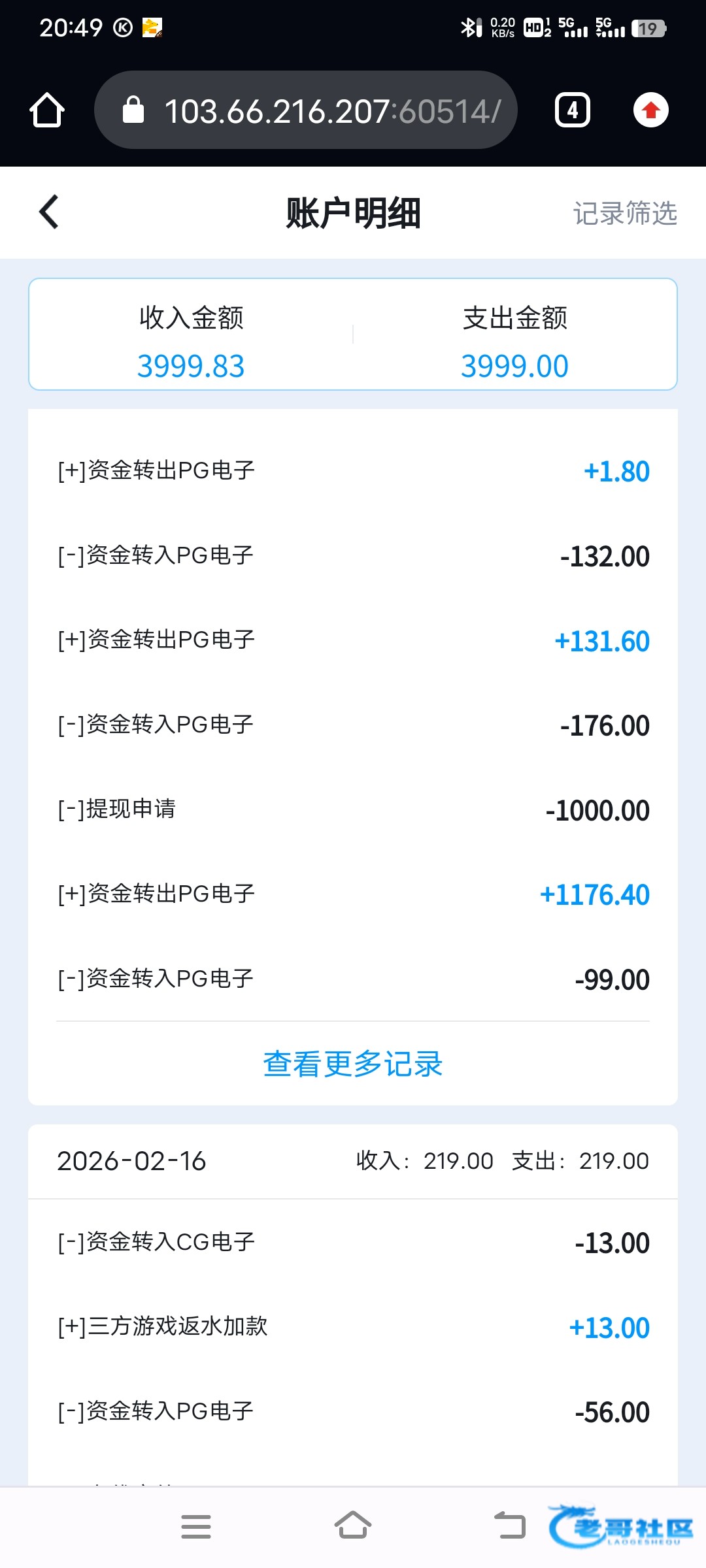
Task: Open the tab switcher showing 4 tabs
Action: pos(573,110)
